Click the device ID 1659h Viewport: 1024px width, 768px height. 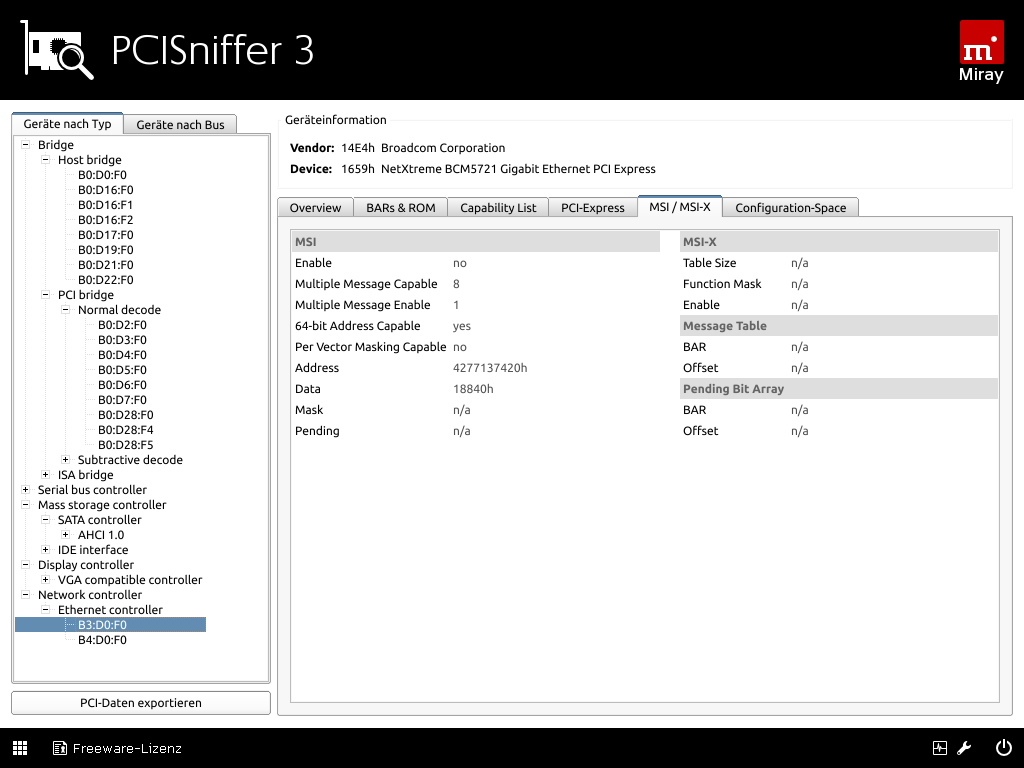pos(358,169)
